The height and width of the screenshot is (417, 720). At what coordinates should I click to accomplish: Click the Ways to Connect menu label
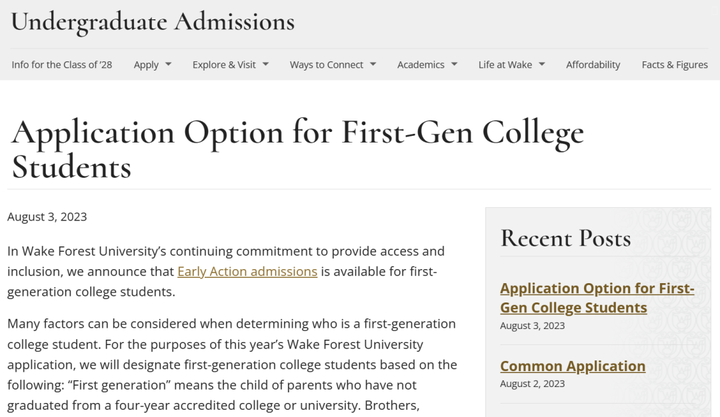326,65
